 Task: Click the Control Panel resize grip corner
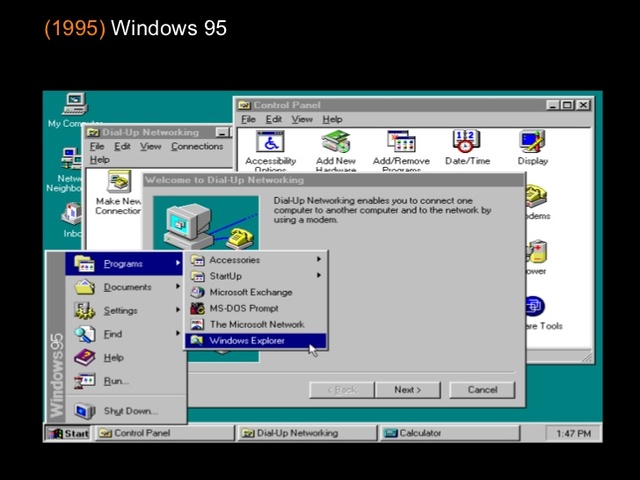586,356
